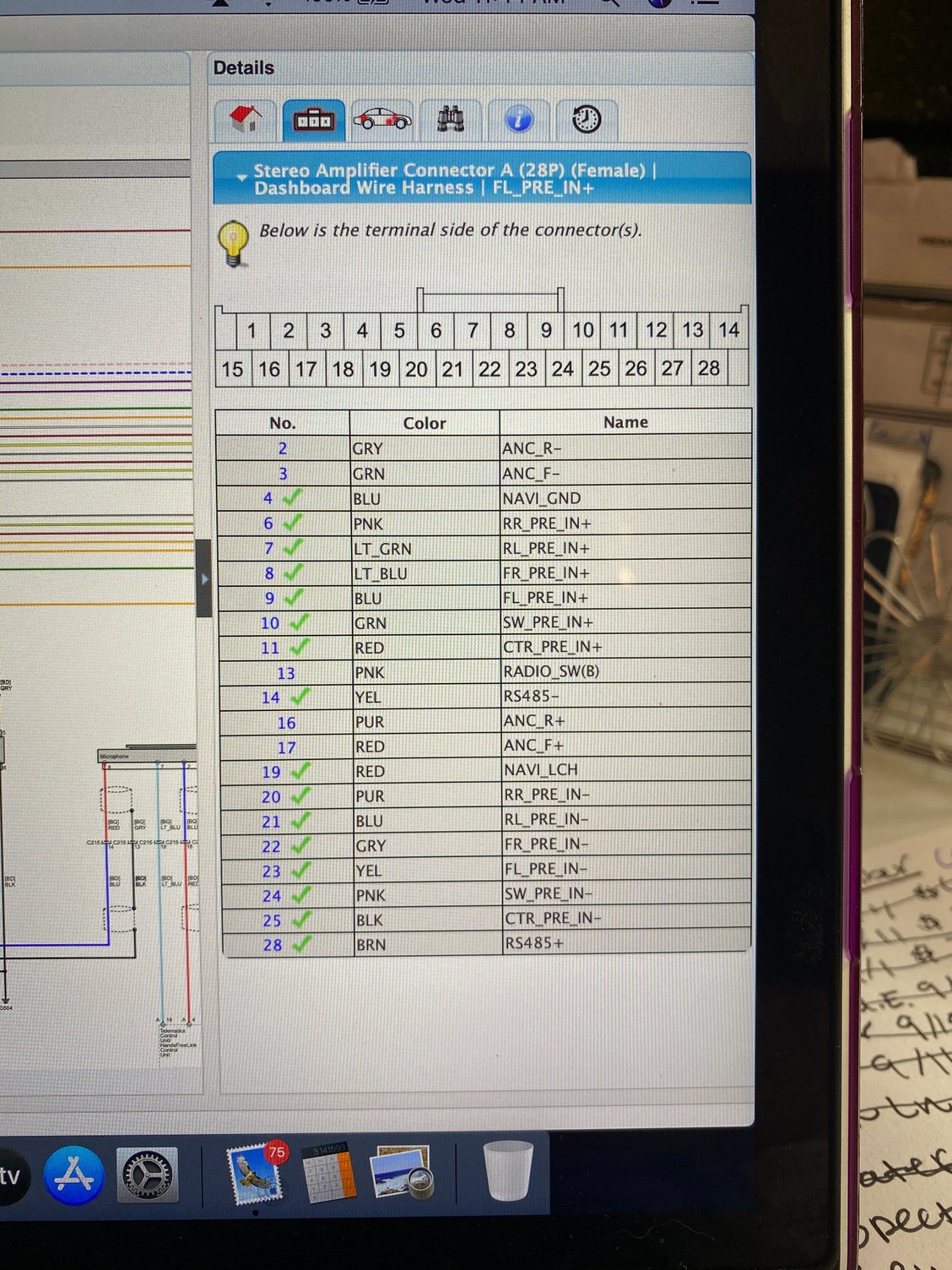
Task: Click the lightbulb tip icon
Action: [233, 242]
